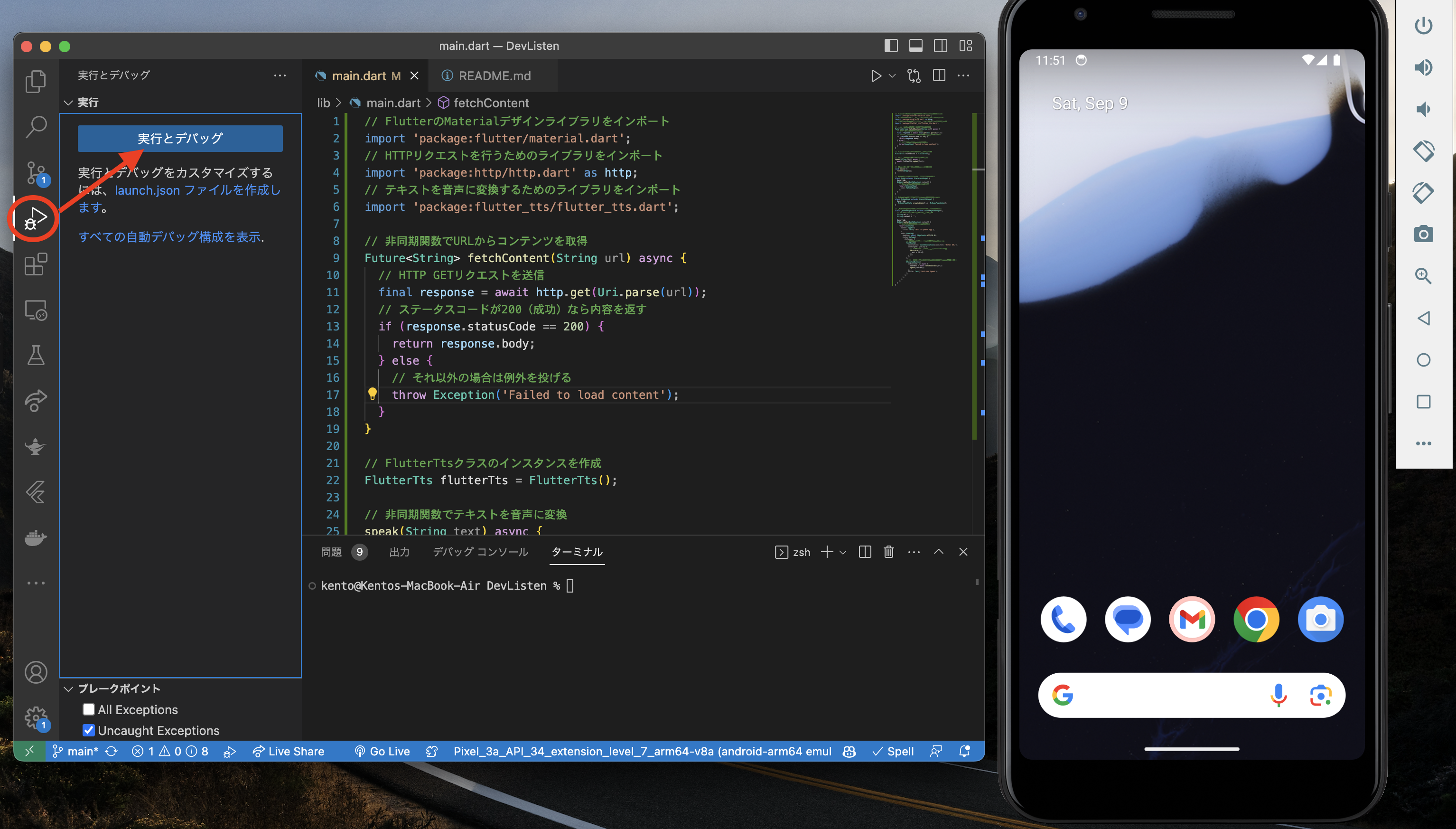Open Source Control view with badge

click(35, 172)
